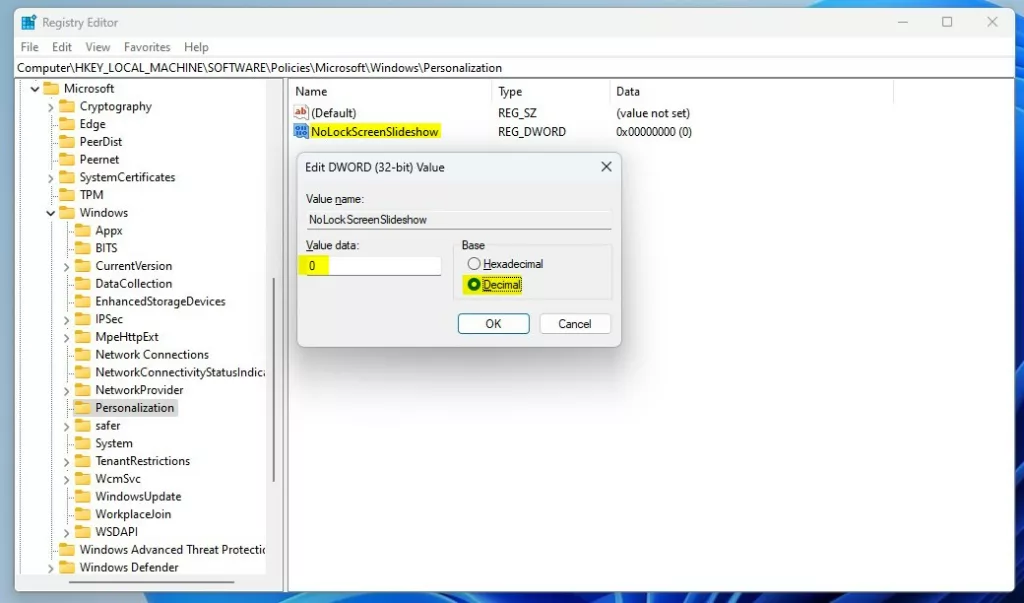1024x603 pixels.
Task: Click the Network Connections folder icon
Action: click(82, 354)
